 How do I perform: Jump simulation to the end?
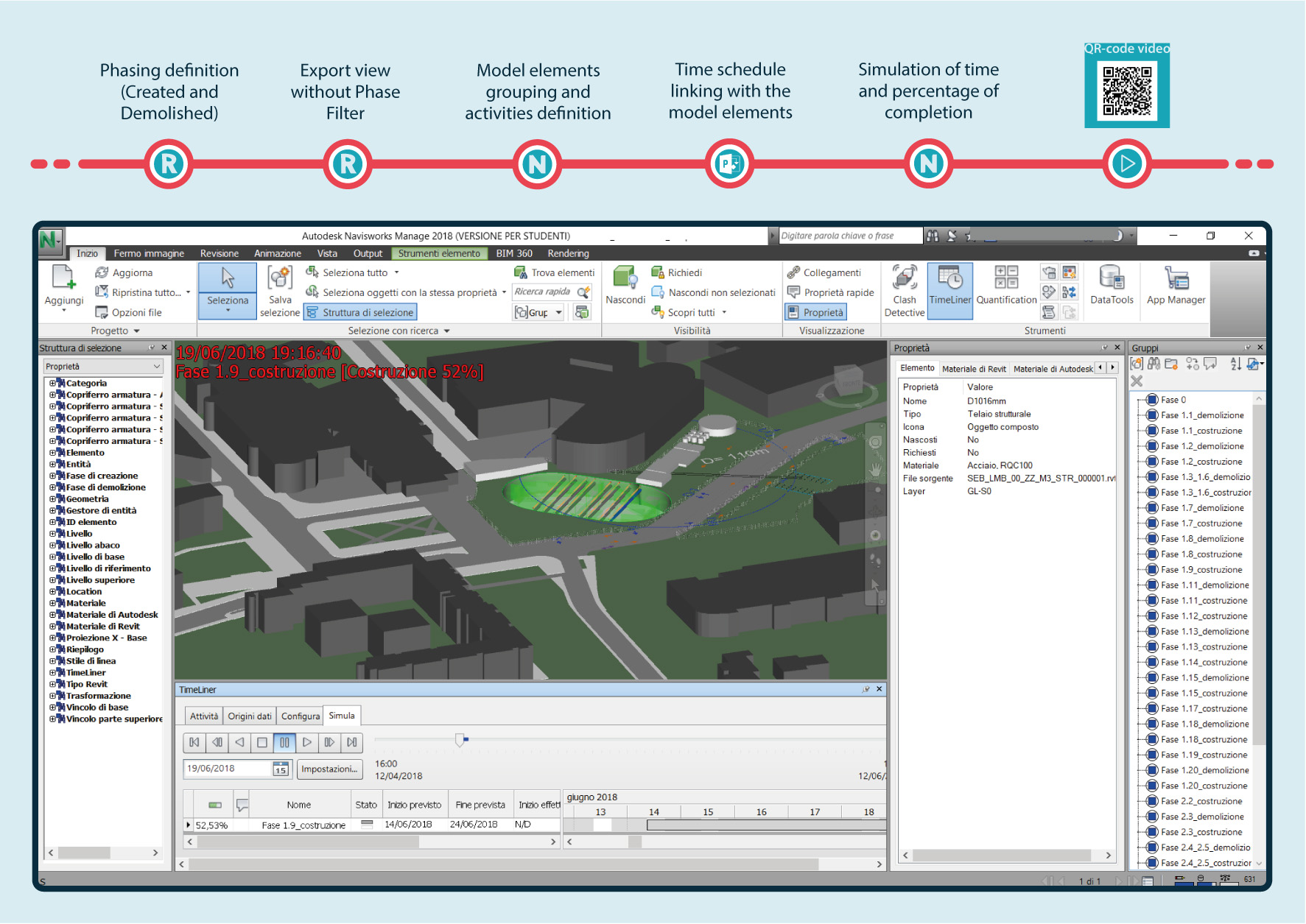coord(352,742)
